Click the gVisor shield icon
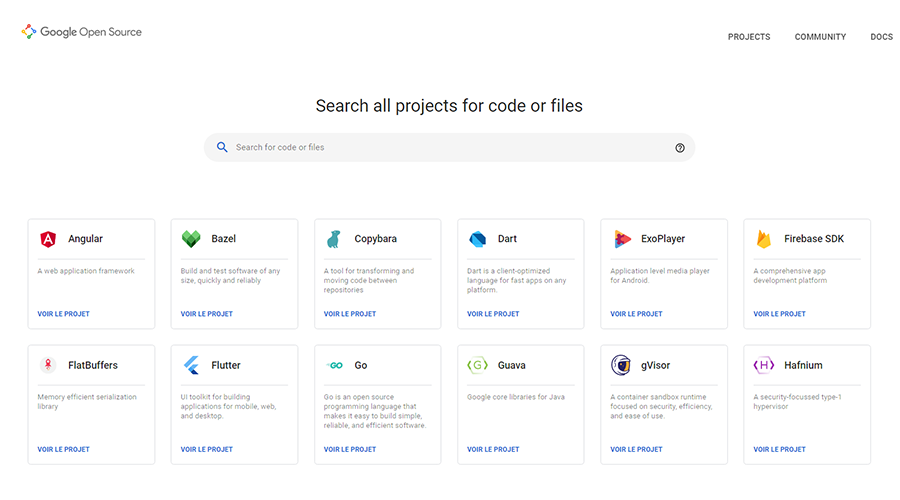Image resolution: width=900 pixels, height=500 pixels. point(620,365)
